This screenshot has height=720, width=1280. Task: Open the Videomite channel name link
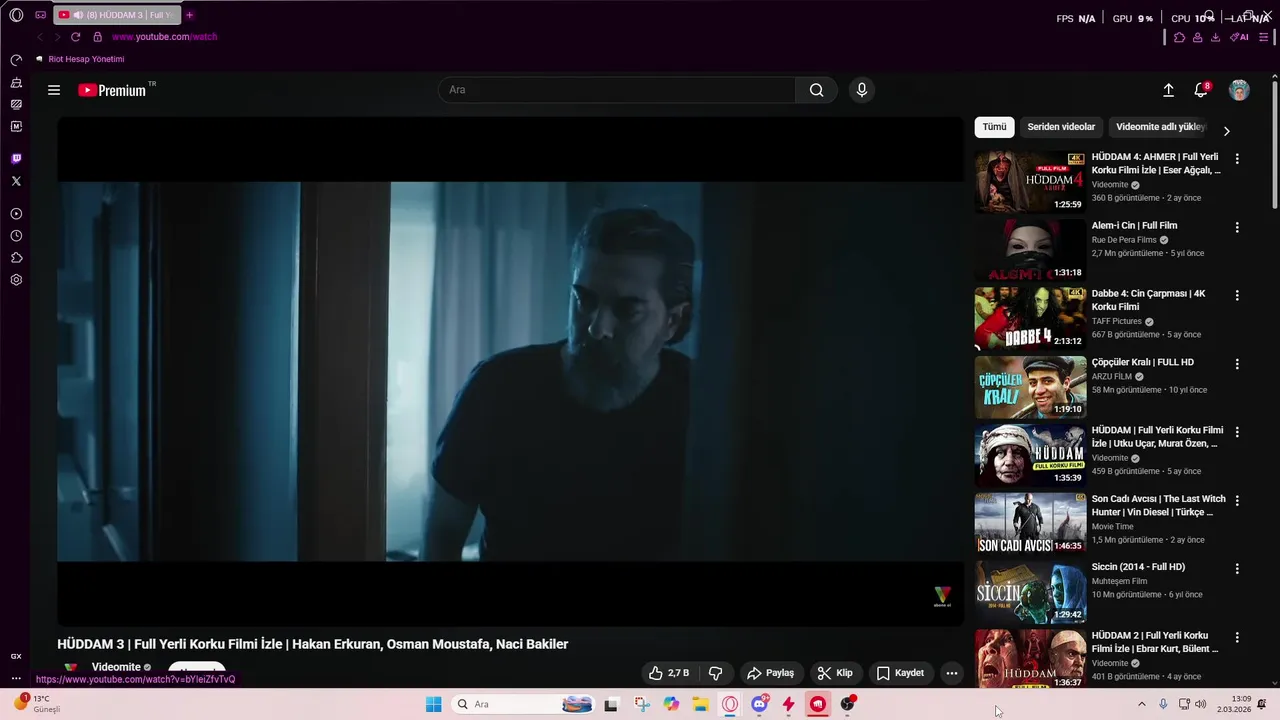[x=116, y=667]
